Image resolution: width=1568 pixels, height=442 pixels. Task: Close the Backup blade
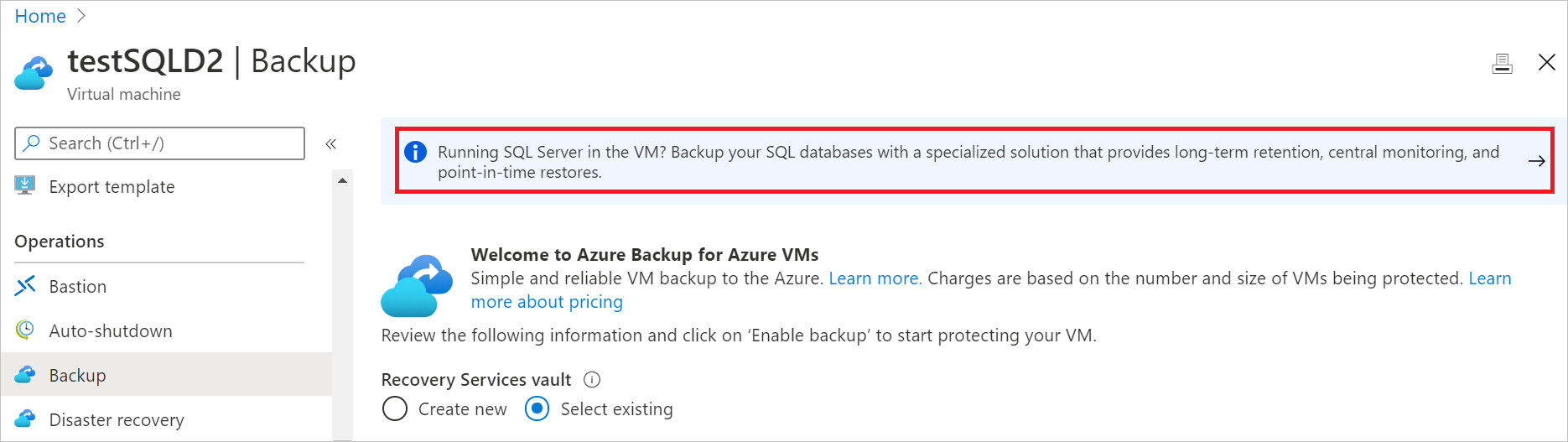point(1547,62)
